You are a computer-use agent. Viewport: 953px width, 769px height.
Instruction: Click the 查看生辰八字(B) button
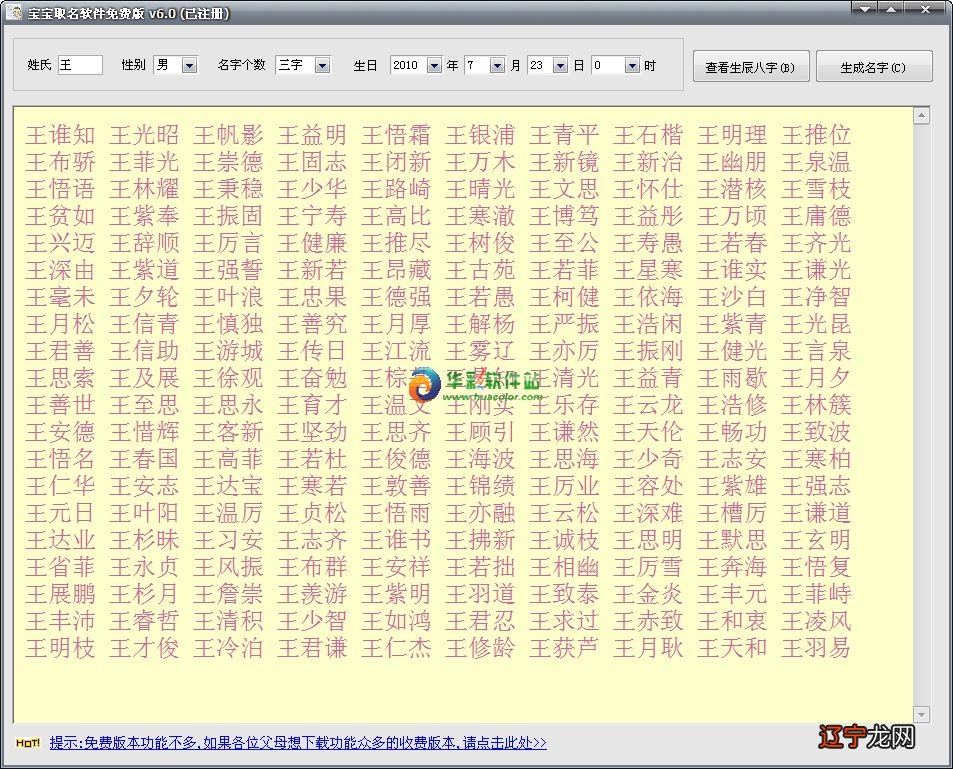750,66
